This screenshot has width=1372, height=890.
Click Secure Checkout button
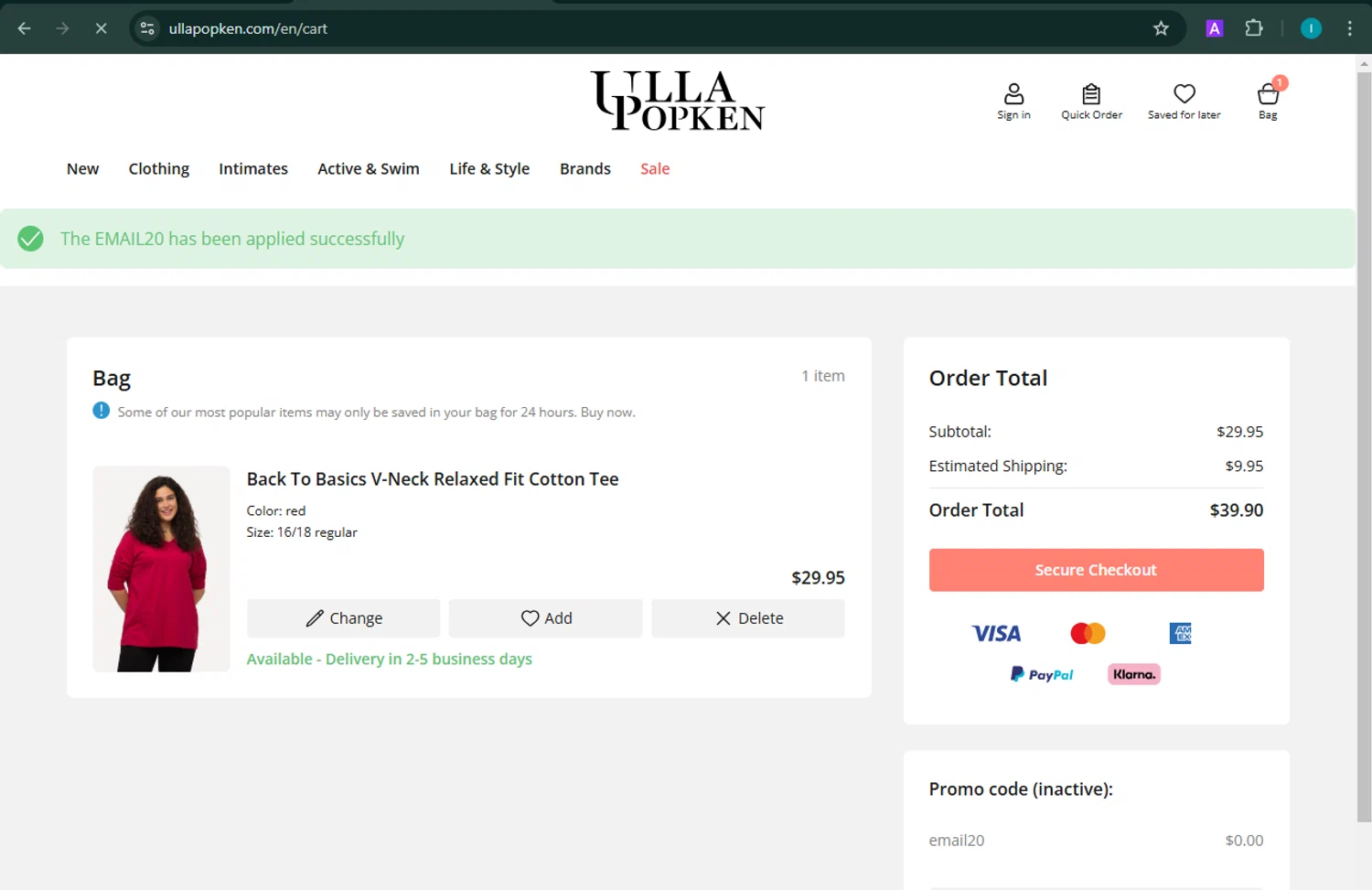(1096, 570)
